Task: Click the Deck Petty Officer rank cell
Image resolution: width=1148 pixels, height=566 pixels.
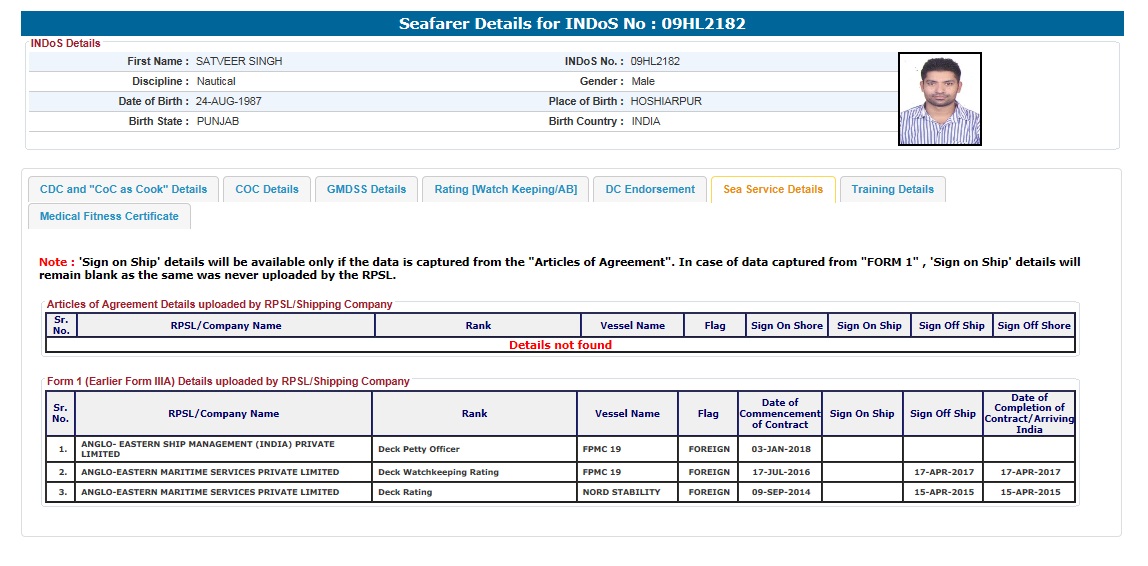Action: pos(419,449)
